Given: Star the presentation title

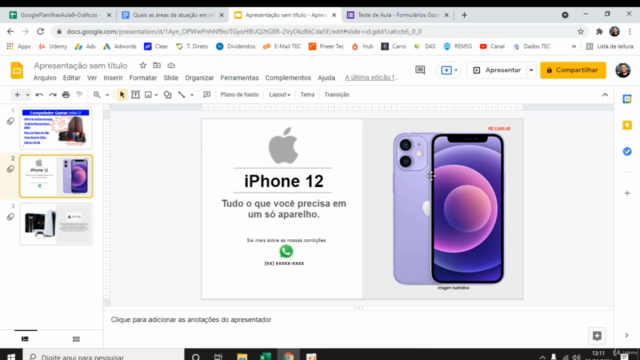Looking at the screenshot, I should click(143, 65).
